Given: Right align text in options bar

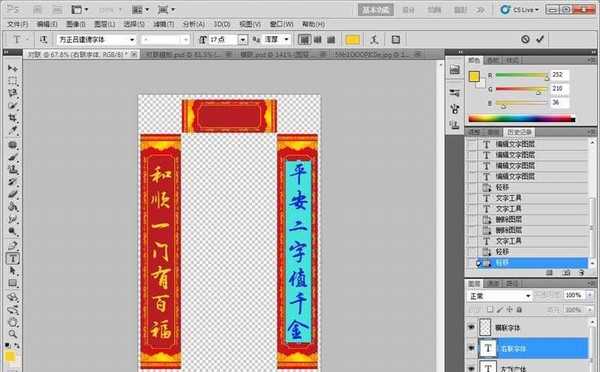Looking at the screenshot, I should coord(331,39).
